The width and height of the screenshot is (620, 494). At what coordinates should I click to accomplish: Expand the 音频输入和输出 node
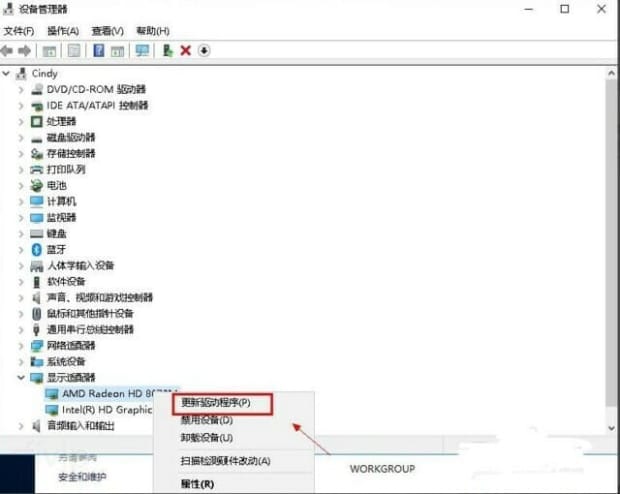click(21, 425)
